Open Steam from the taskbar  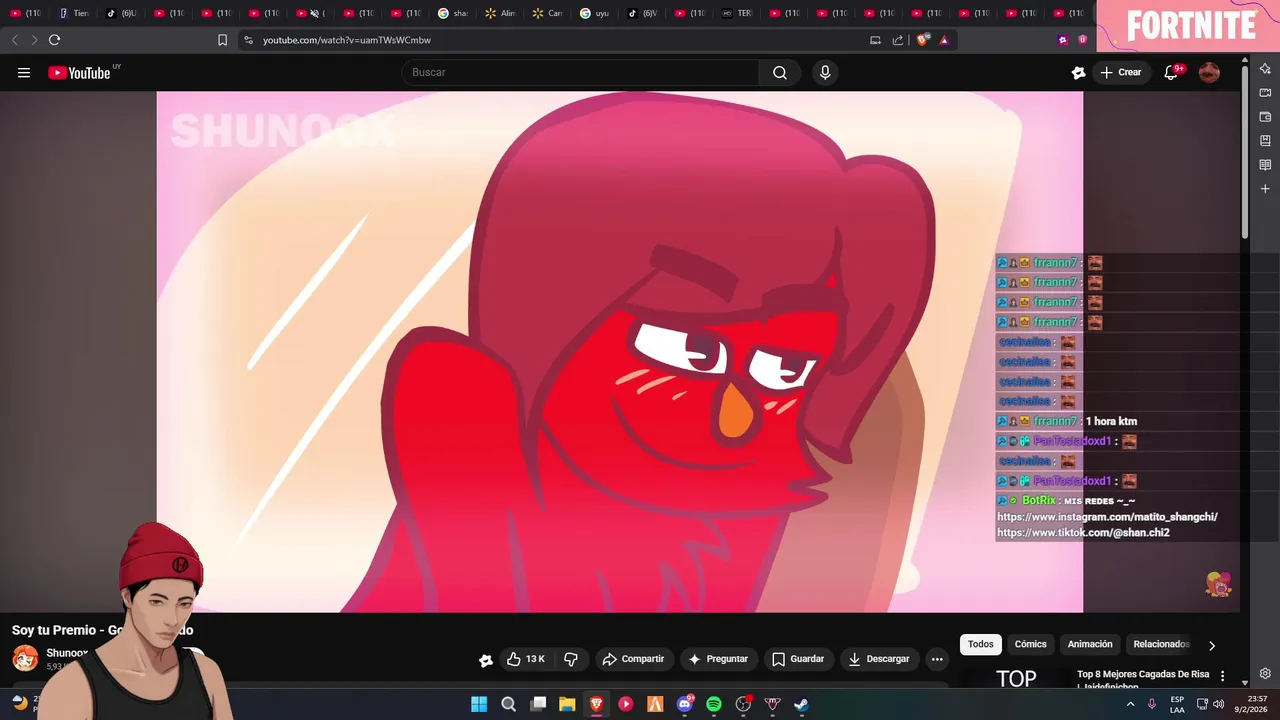[801, 704]
